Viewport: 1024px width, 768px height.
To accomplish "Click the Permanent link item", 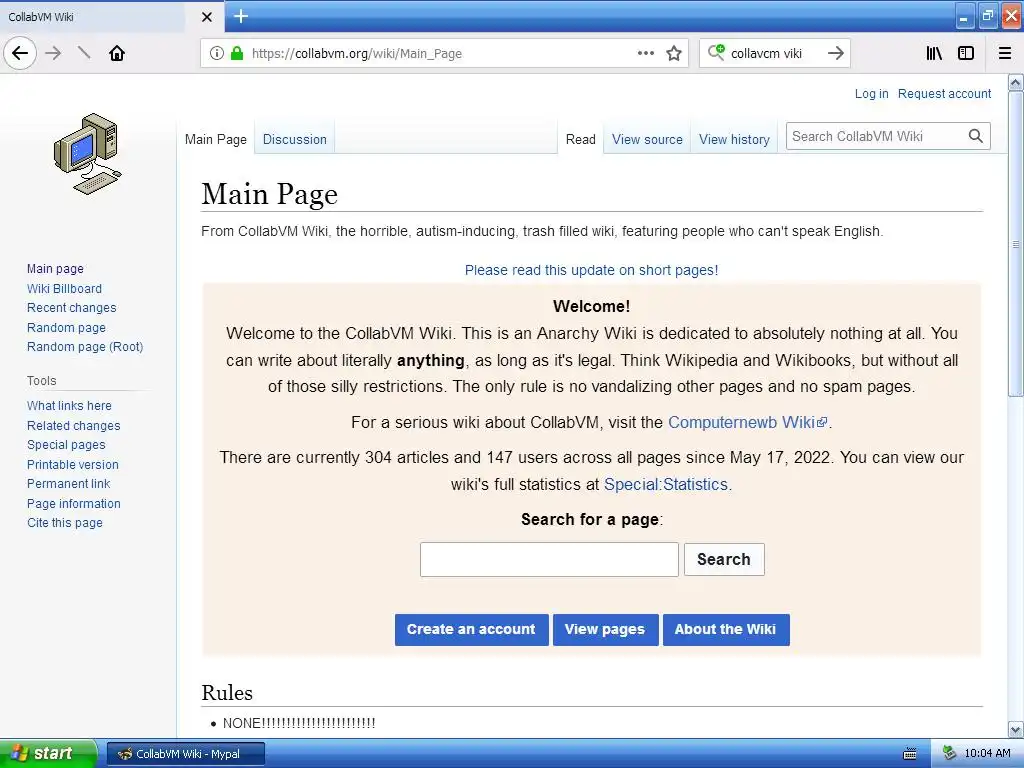I will pyautogui.click(x=69, y=483).
